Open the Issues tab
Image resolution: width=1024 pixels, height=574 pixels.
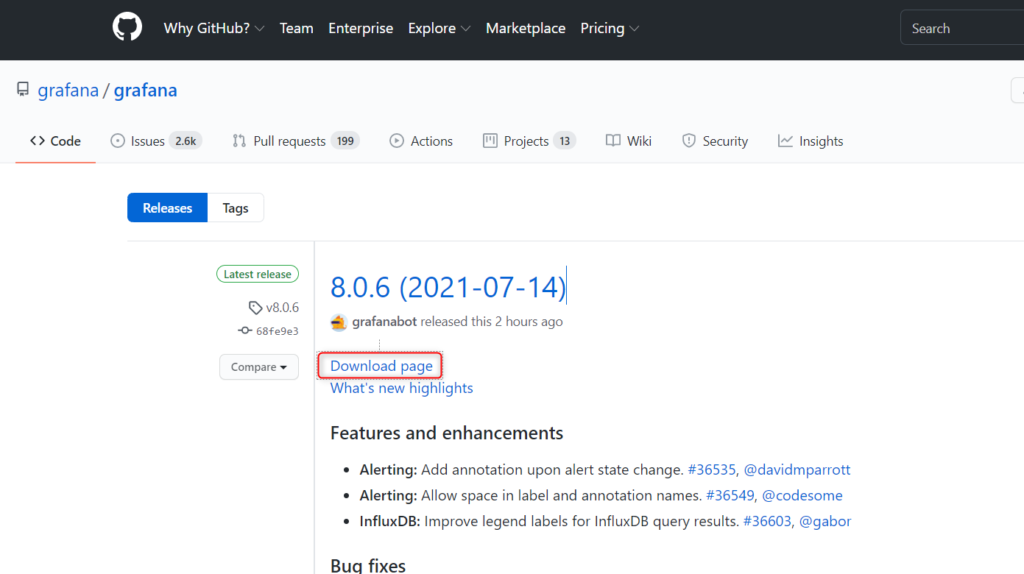(156, 141)
